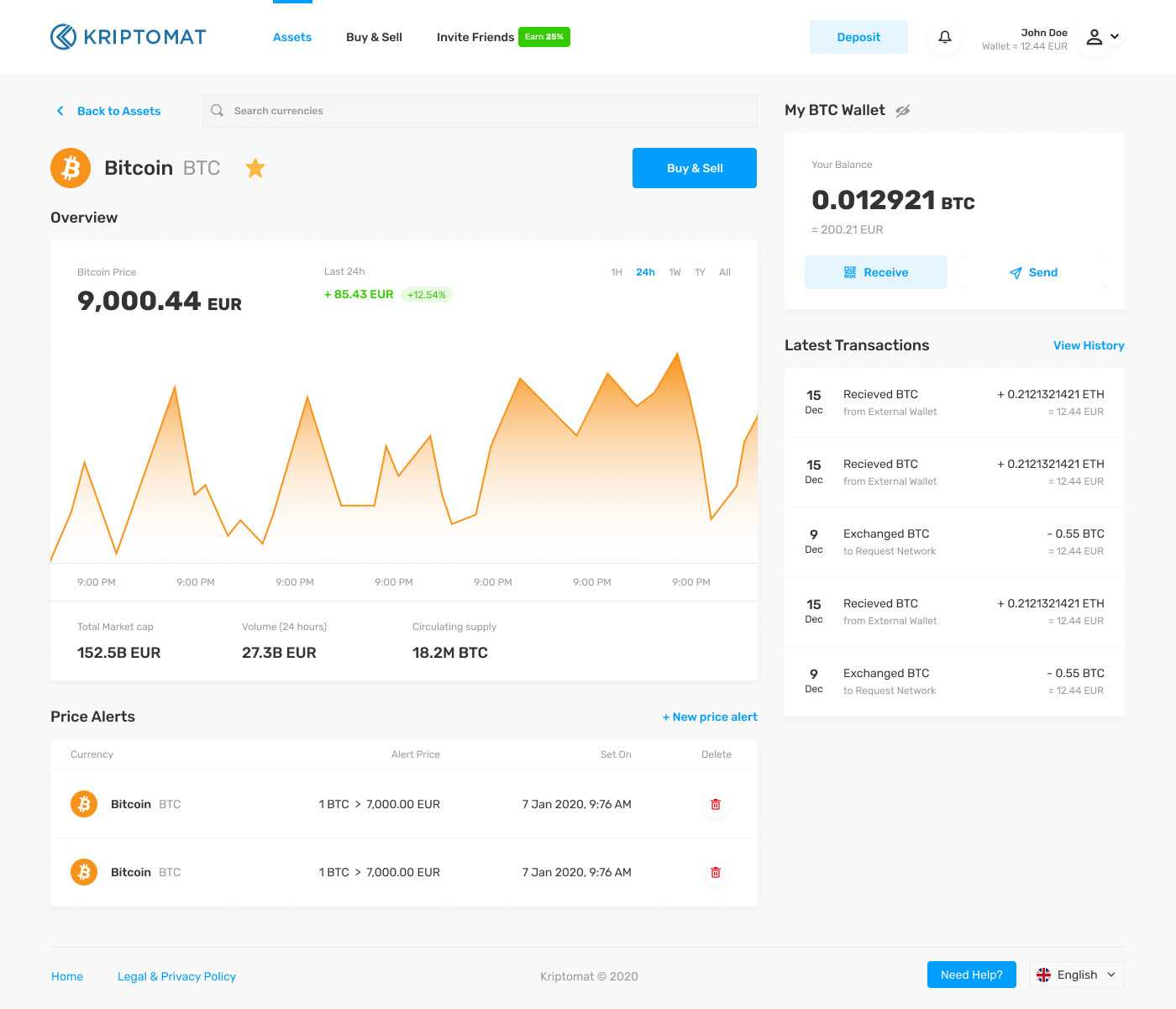
Task: Open Invite Friends page
Action: pyautogui.click(x=475, y=37)
